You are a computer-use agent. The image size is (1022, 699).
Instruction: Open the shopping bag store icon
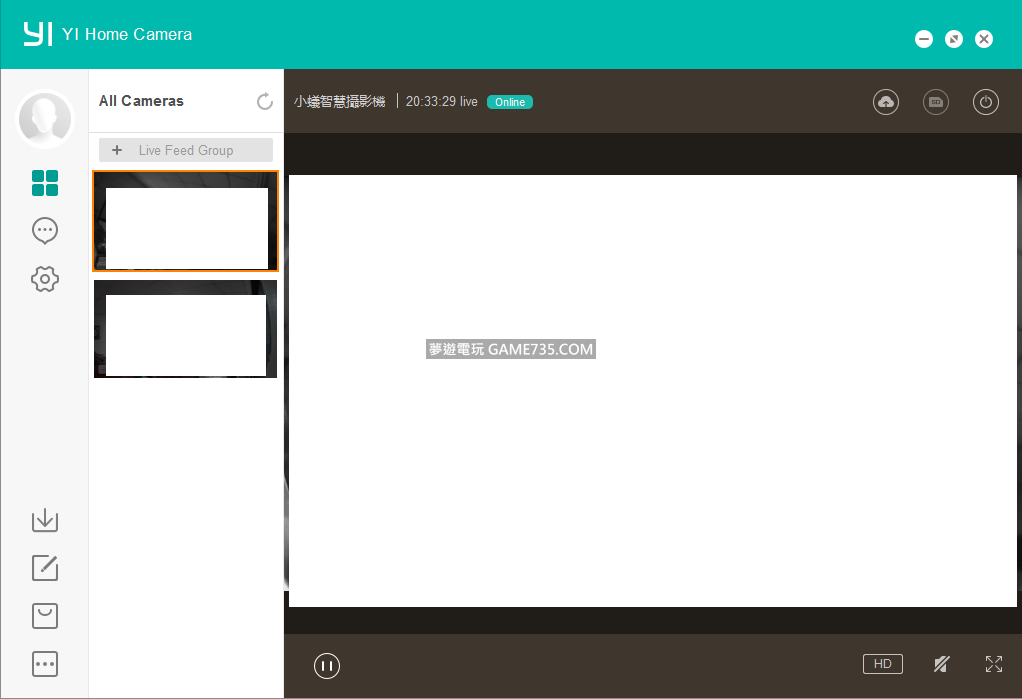[45, 616]
